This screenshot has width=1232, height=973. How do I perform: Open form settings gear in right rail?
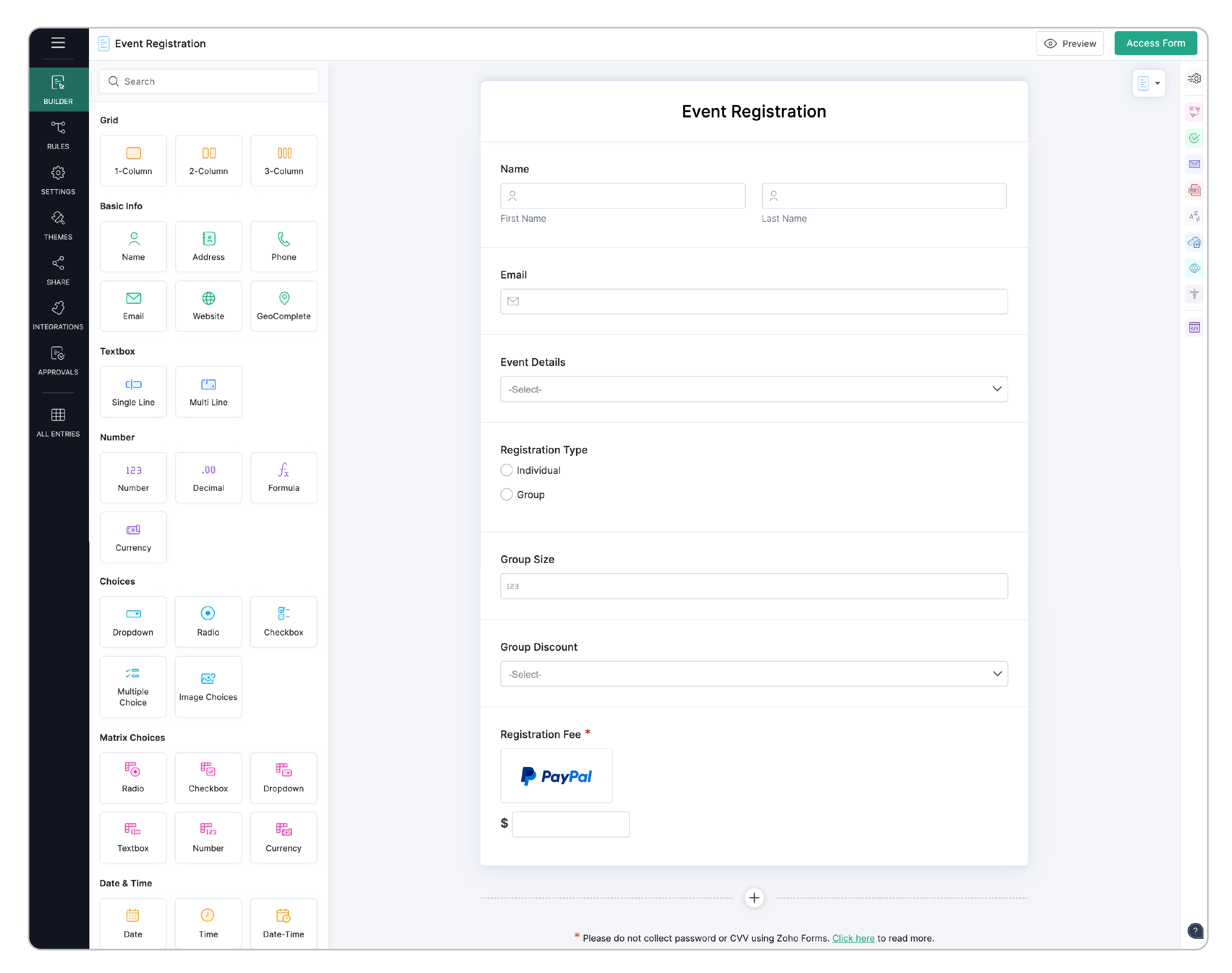[x=1194, y=79]
